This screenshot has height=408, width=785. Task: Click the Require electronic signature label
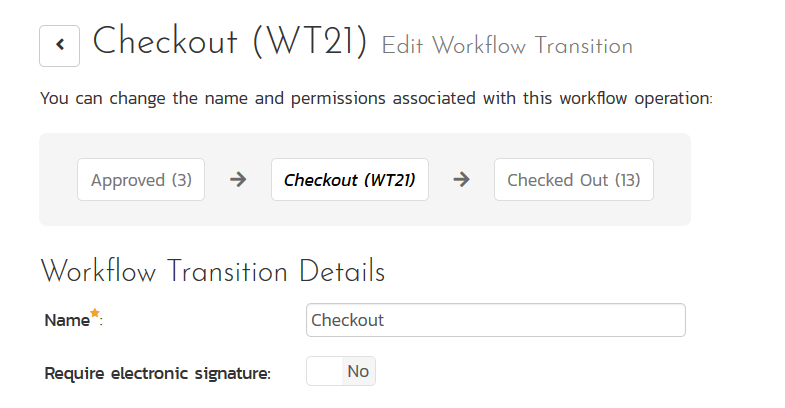[157, 373]
